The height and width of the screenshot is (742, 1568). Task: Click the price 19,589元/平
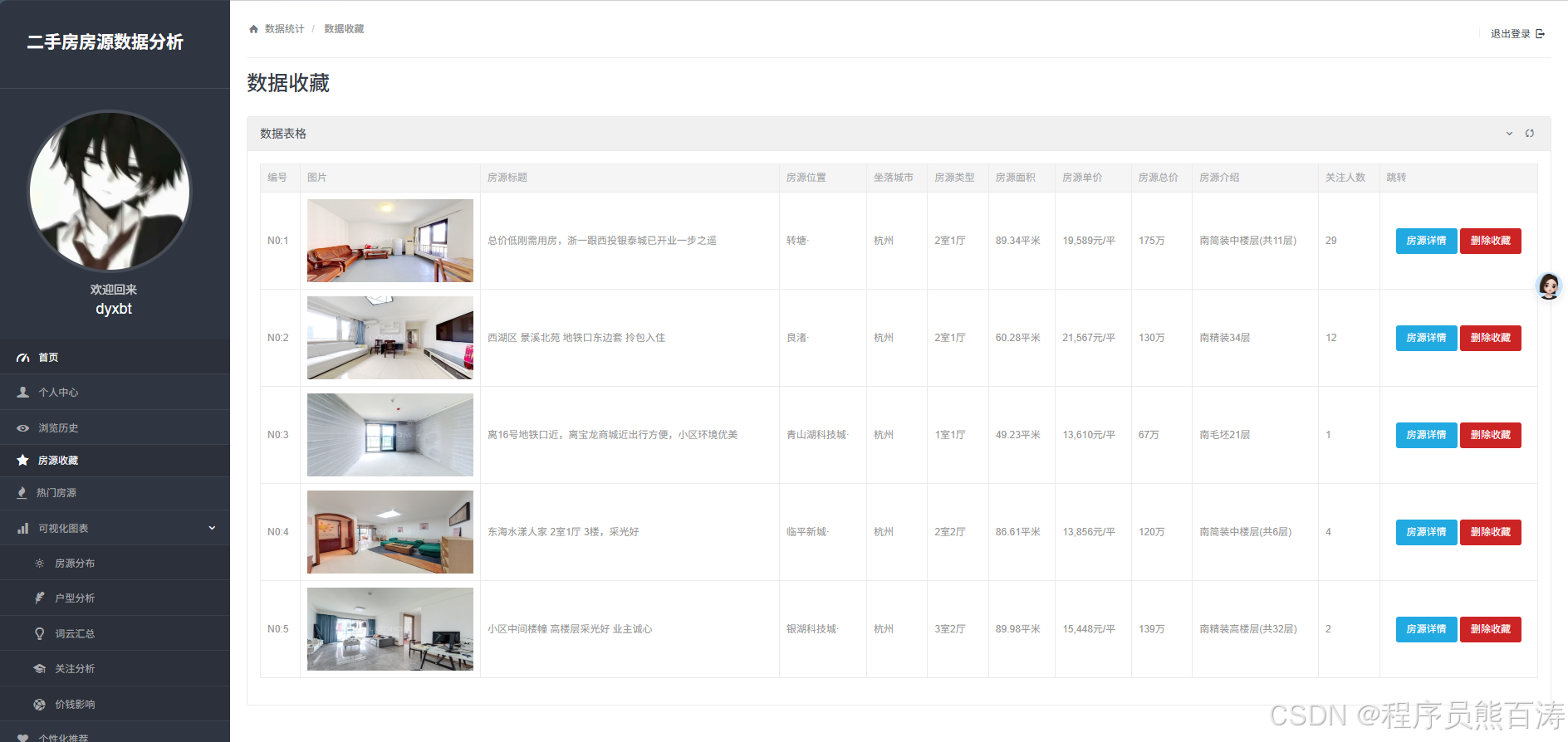[1089, 241]
